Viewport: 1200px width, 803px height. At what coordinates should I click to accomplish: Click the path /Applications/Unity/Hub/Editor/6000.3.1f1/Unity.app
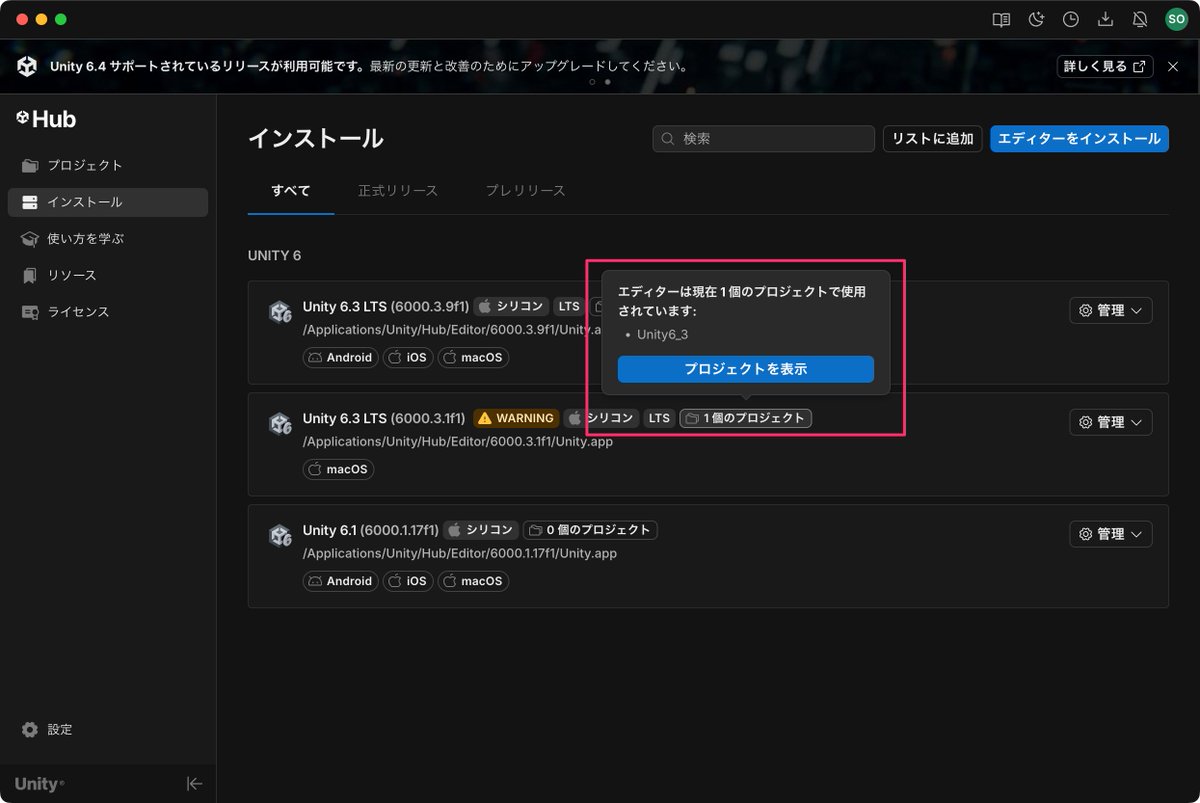[x=458, y=441]
